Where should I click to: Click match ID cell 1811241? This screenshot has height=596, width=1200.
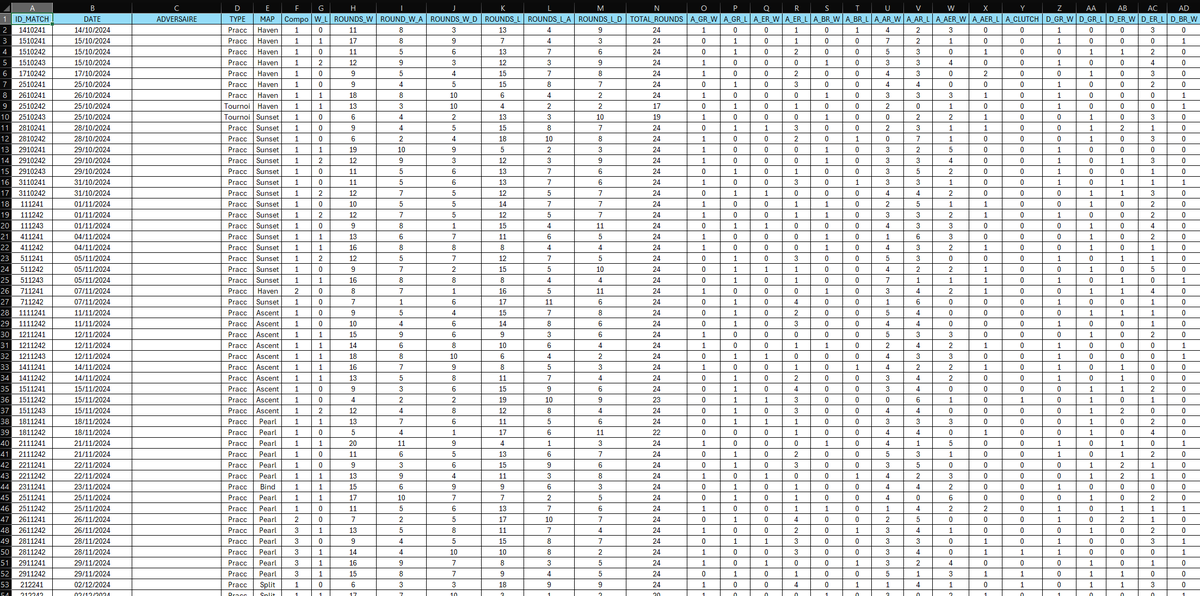tap(34, 421)
